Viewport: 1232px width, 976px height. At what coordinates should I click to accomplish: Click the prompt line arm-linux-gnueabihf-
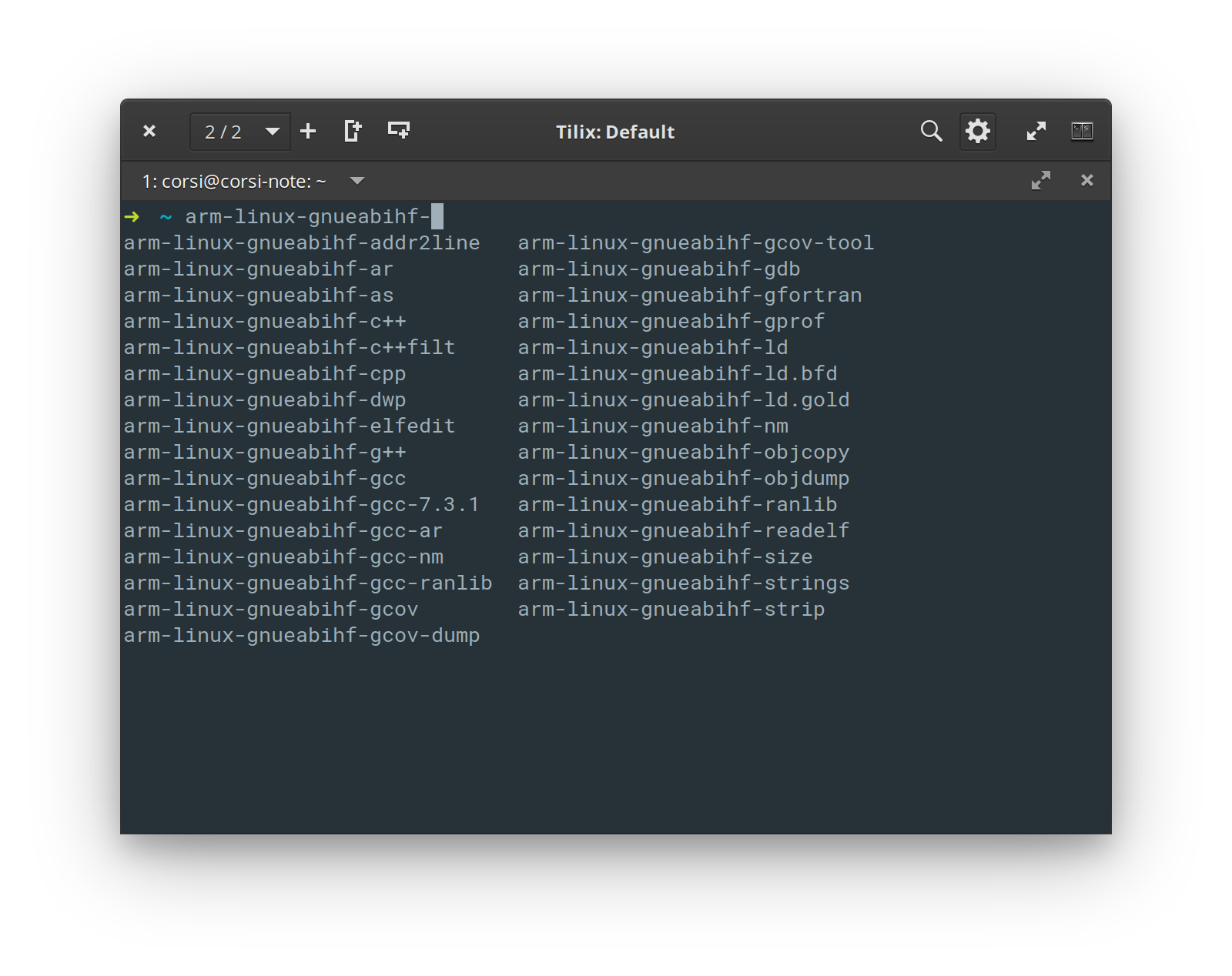click(307, 216)
